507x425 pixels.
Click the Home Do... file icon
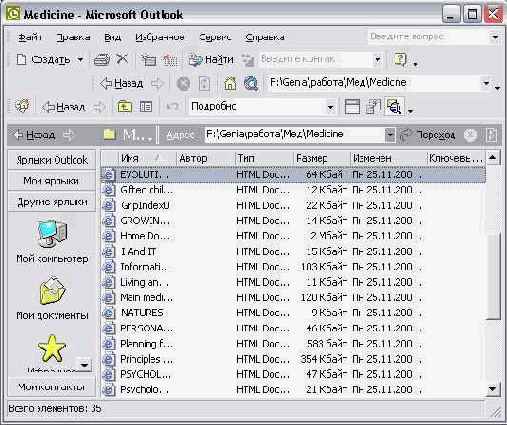pyautogui.click(x=108, y=236)
